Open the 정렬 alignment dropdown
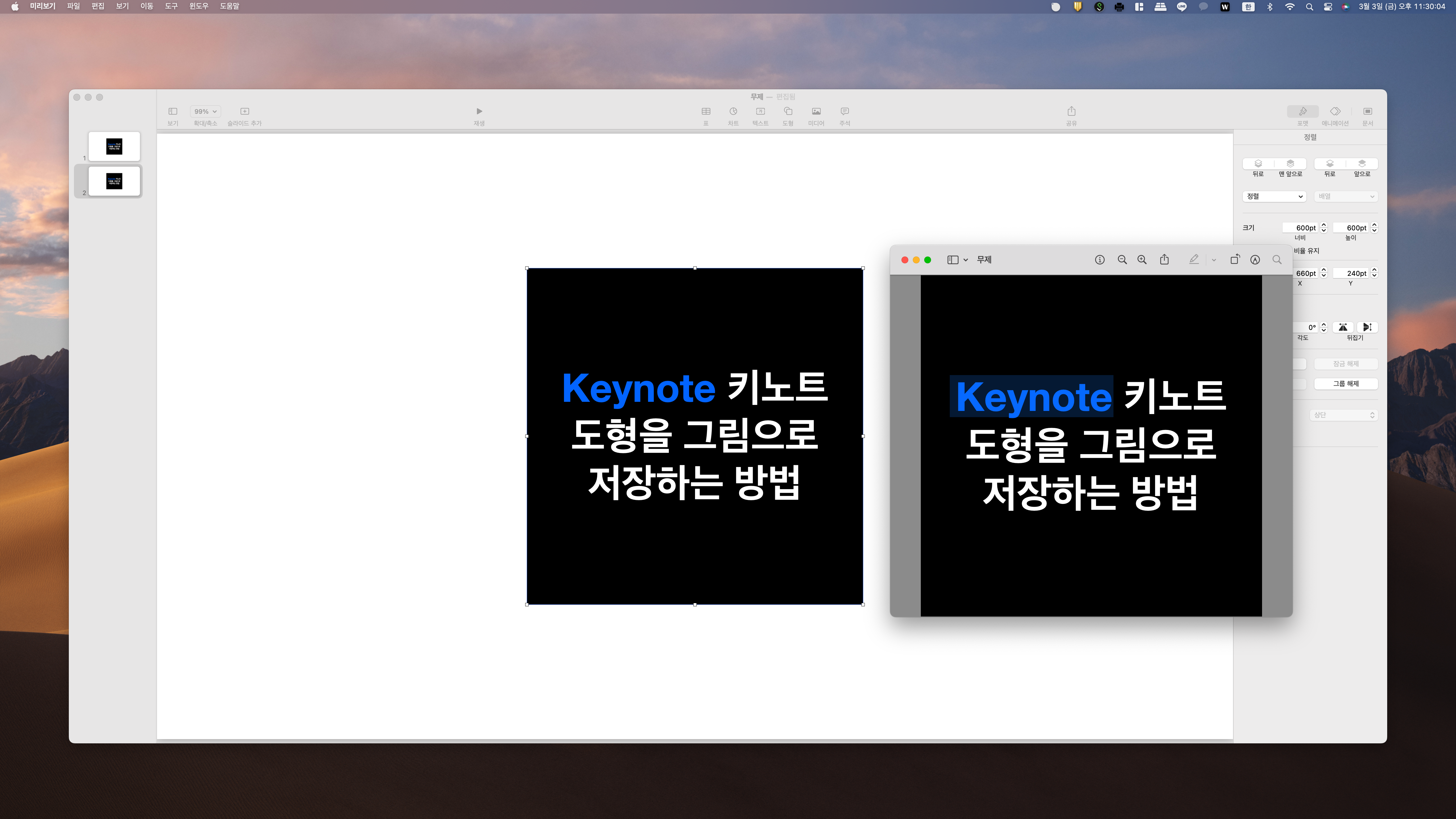 click(1274, 196)
